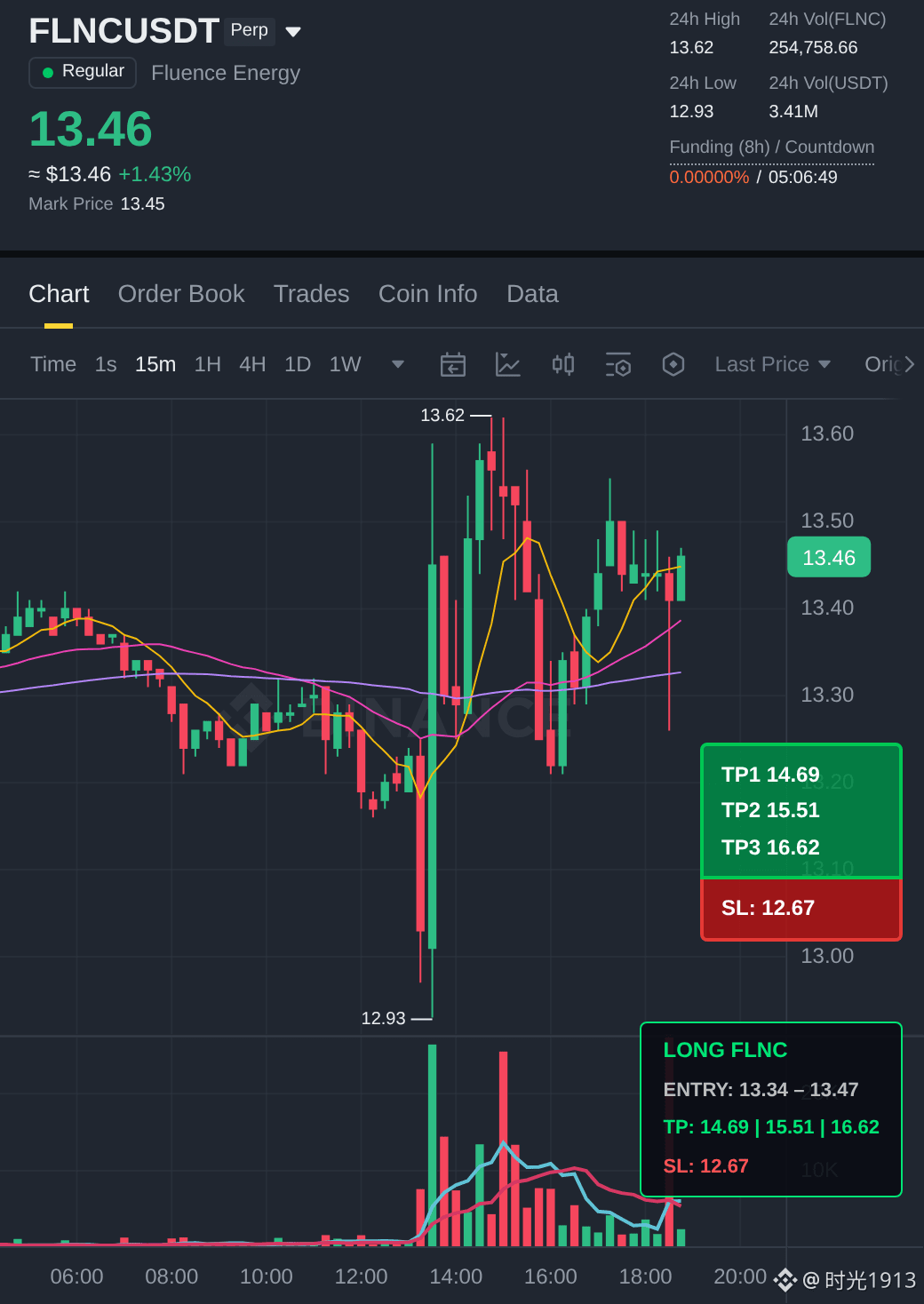Tap the Fluence Energy name

pos(226,73)
